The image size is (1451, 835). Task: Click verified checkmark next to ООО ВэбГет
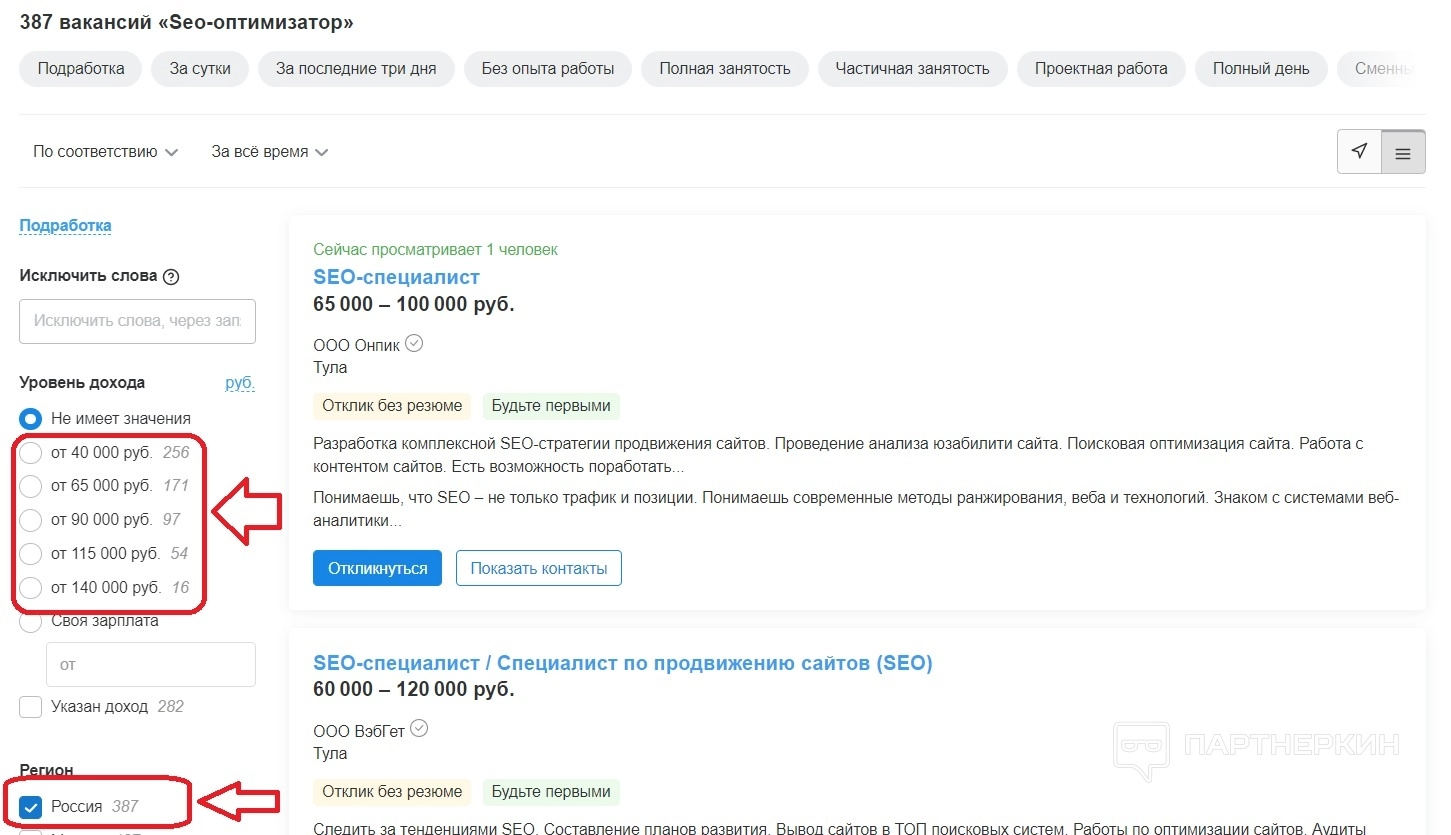click(419, 729)
